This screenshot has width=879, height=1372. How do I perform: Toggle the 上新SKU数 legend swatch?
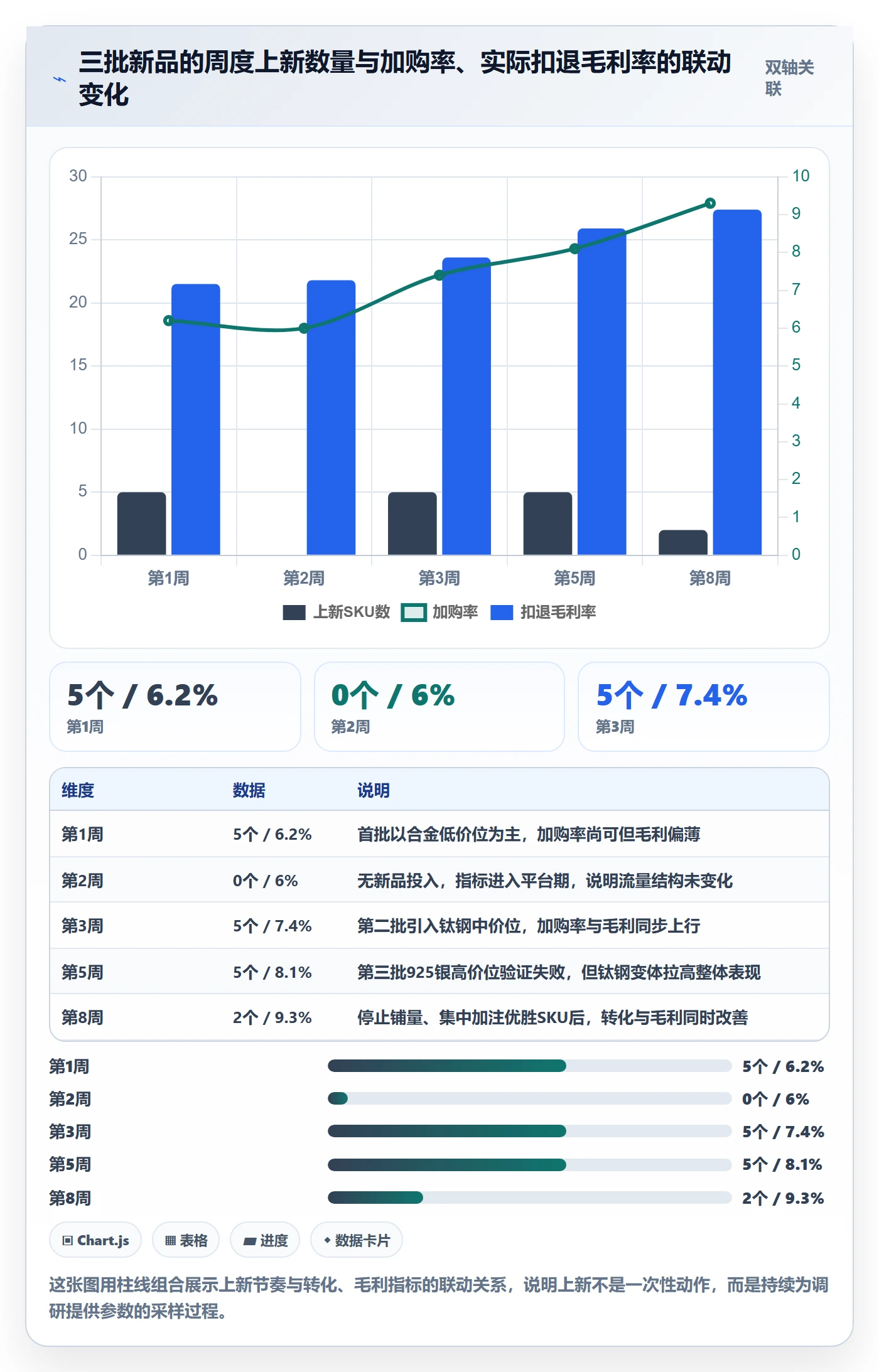tap(294, 613)
